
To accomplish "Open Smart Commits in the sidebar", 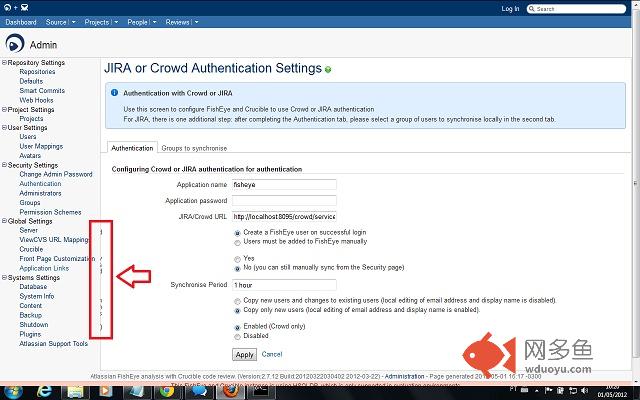I will [42, 91].
